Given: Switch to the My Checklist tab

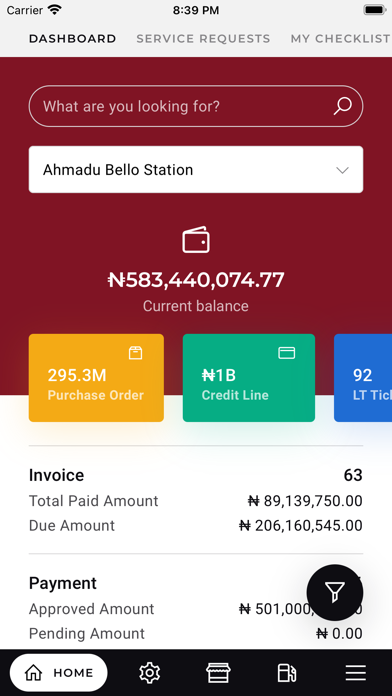Looking at the screenshot, I should (341, 39).
